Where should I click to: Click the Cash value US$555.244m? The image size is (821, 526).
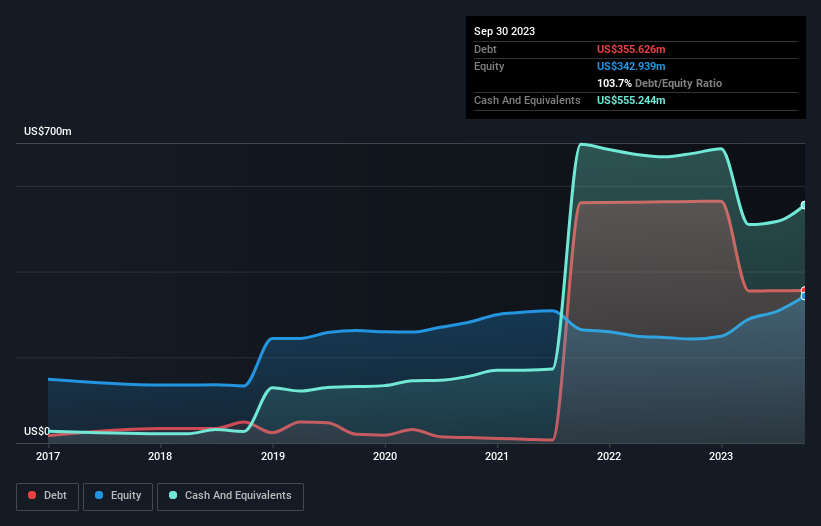coord(631,100)
